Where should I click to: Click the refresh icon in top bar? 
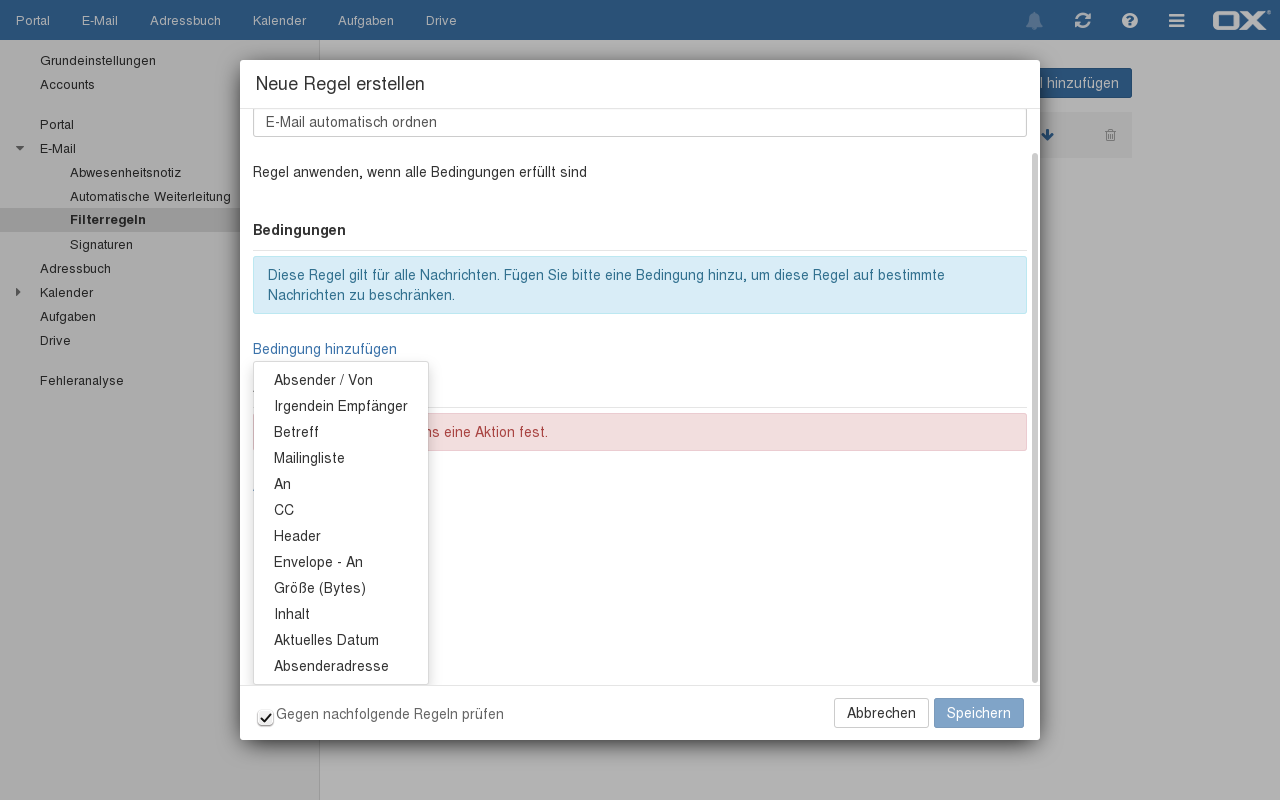(x=1082, y=21)
